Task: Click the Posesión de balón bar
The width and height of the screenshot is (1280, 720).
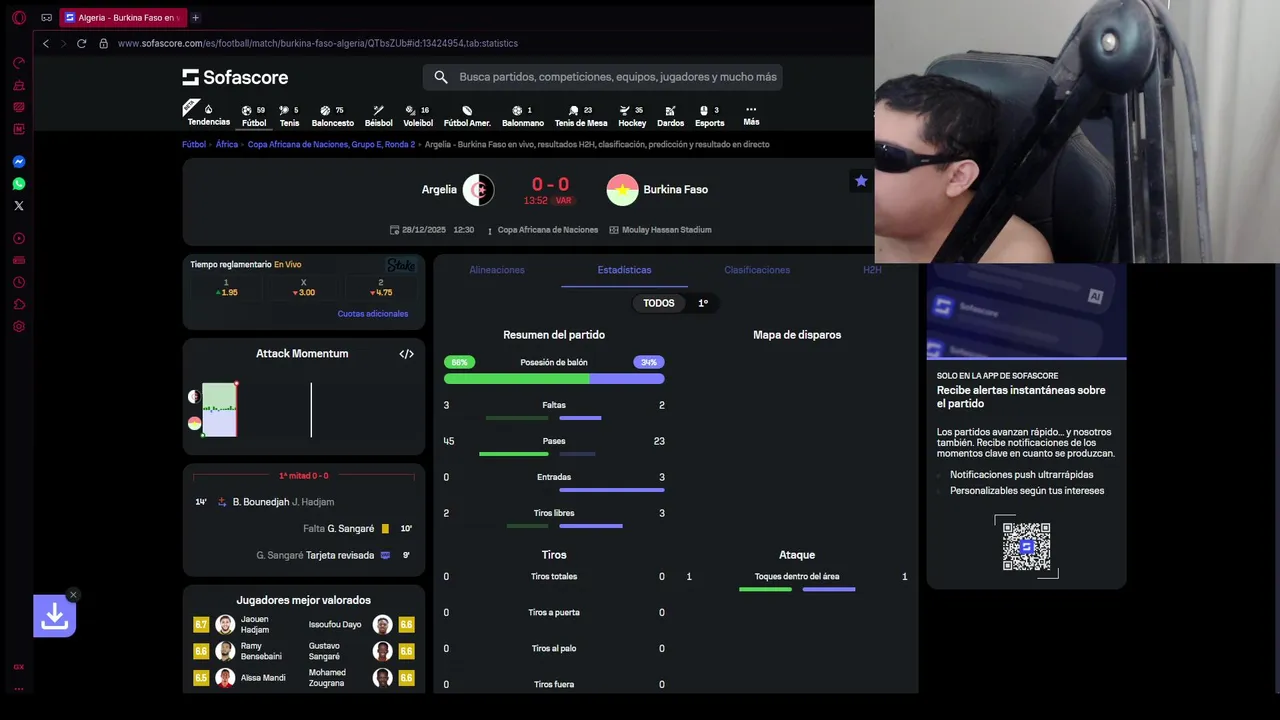Action: click(x=554, y=379)
